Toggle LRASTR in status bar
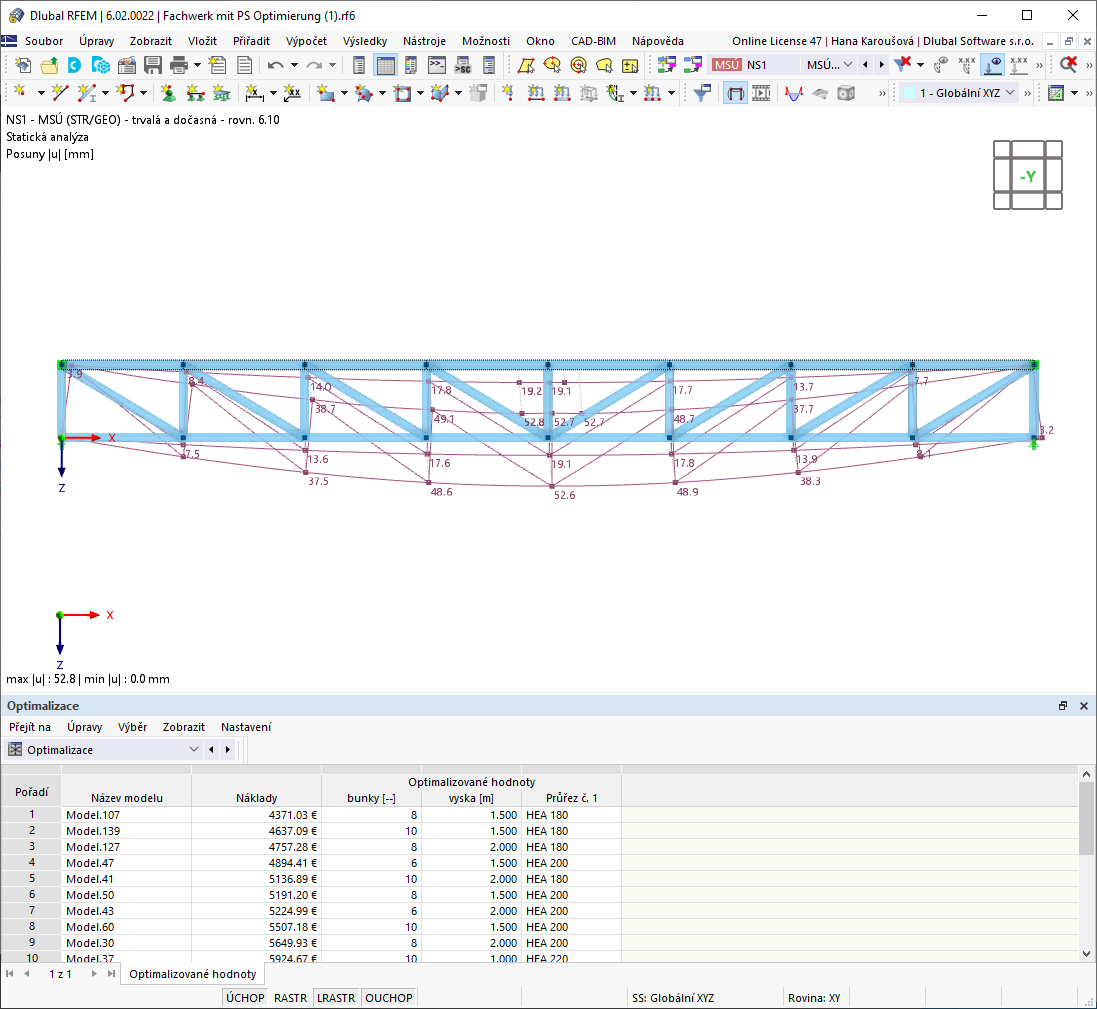Viewport: 1097px width, 1009px height. [x=336, y=998]
